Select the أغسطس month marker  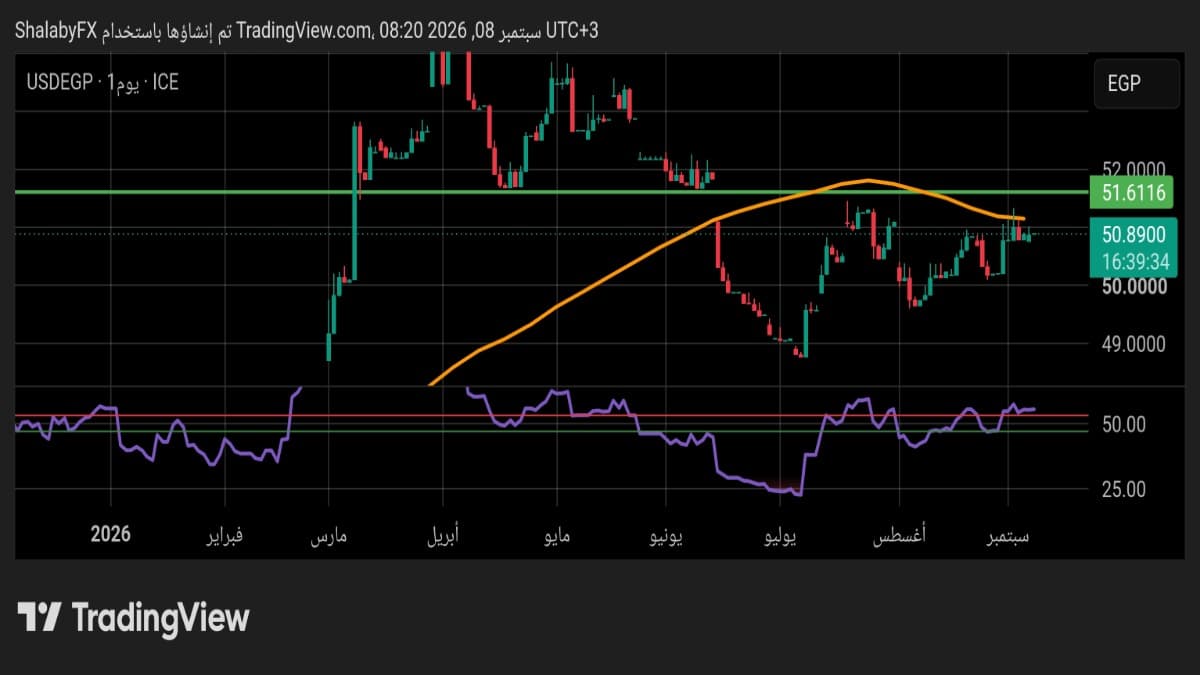[899, 536]
